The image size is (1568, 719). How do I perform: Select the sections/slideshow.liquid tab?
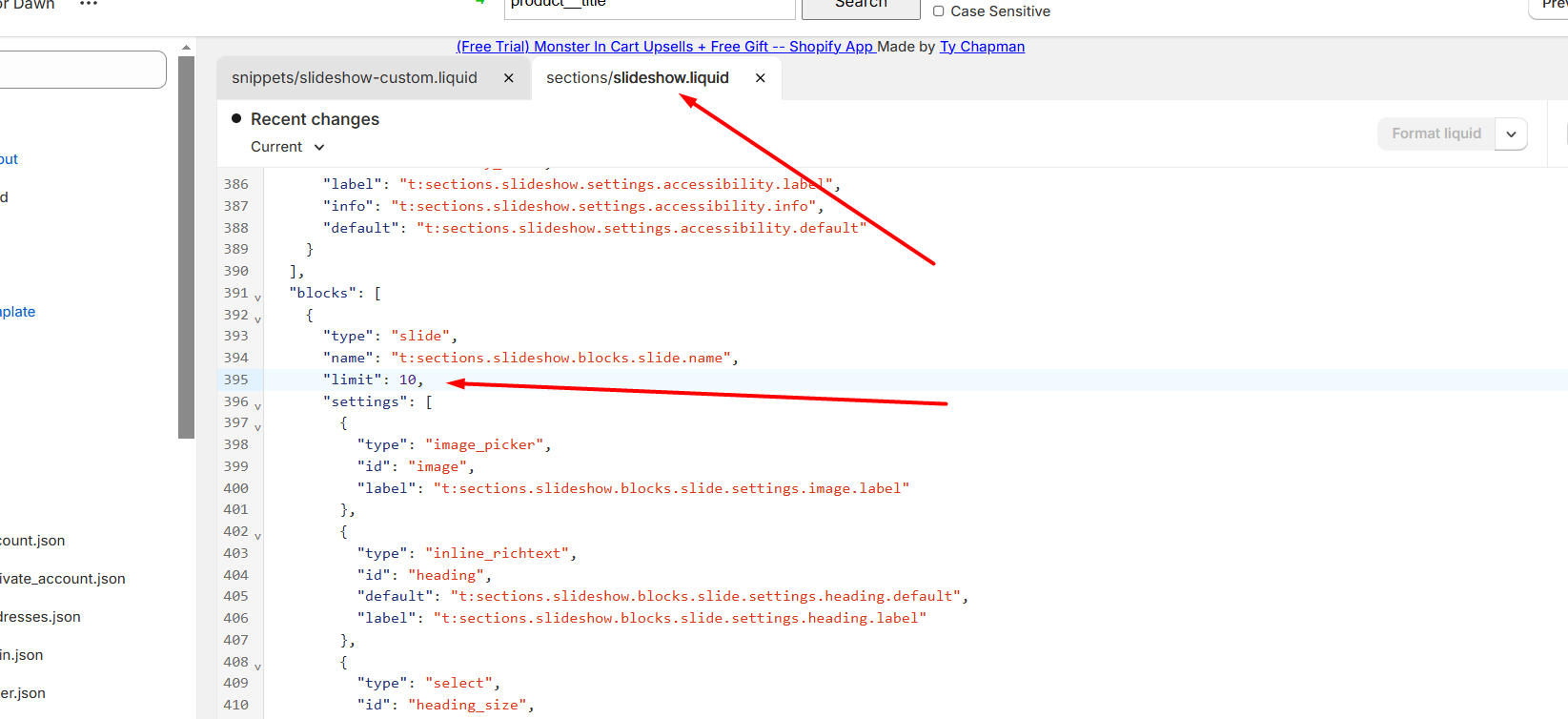tap(638, 78)
